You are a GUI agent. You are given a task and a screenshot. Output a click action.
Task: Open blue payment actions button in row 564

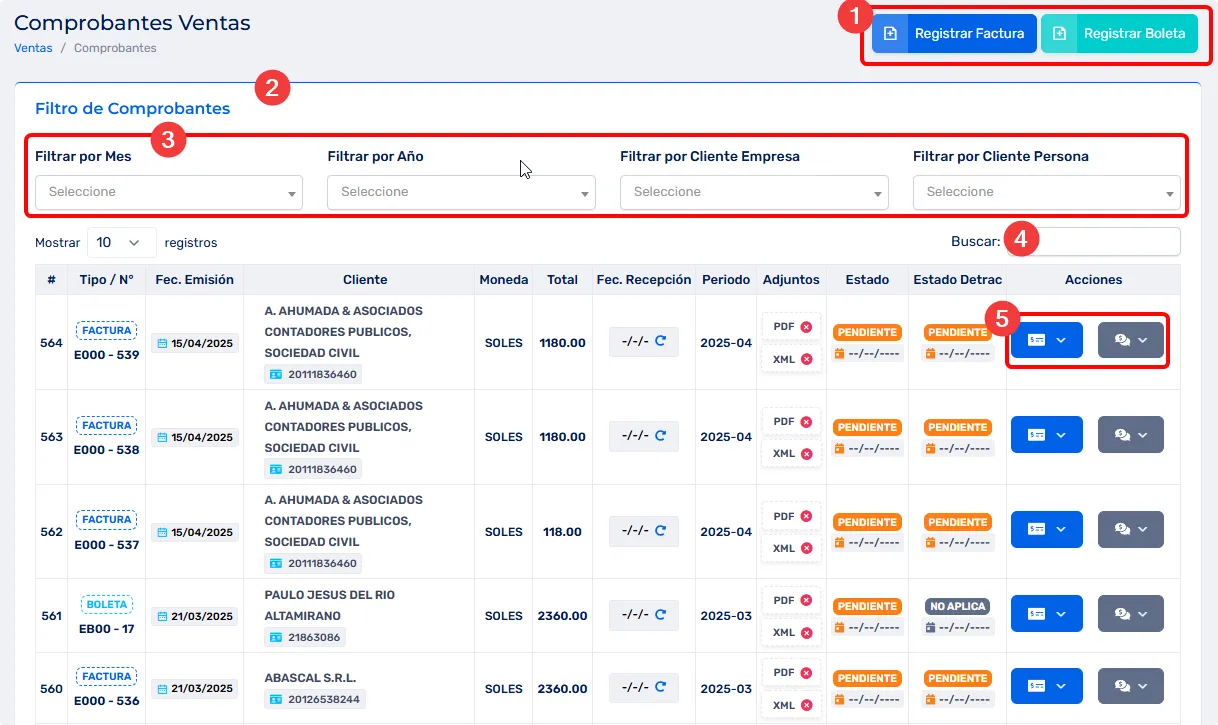pyautogui.click(x=1046, y=341)
